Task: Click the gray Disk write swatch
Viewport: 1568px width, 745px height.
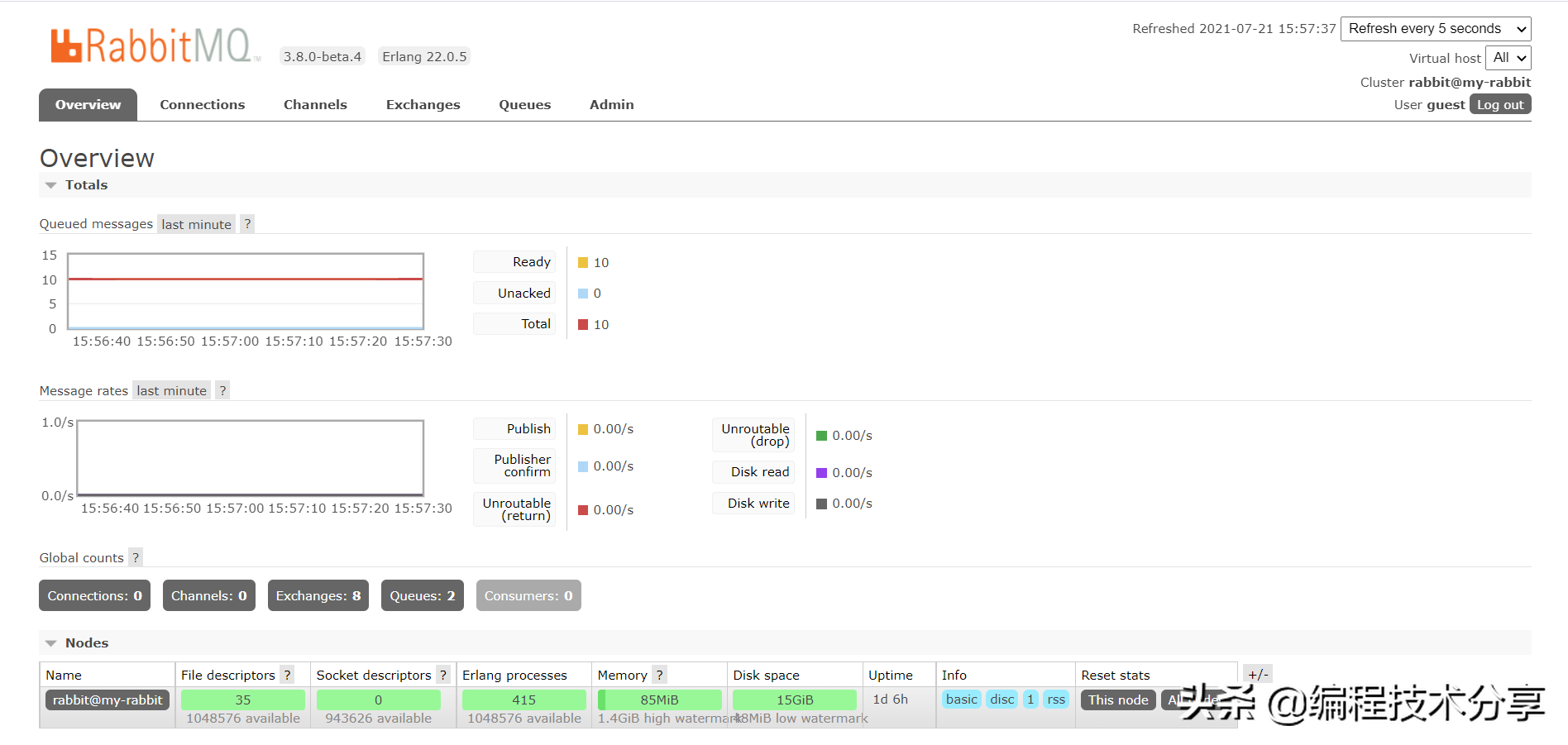Action: click(821, 504)
